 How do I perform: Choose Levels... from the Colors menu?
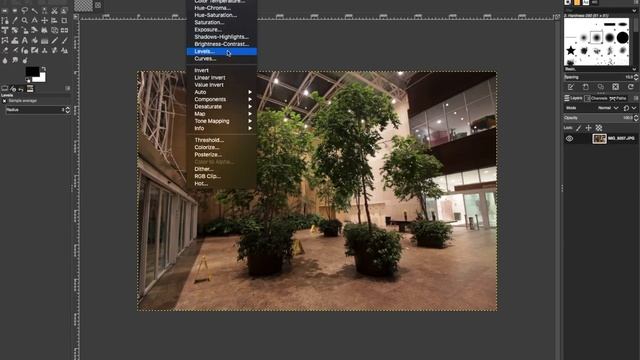222,51
